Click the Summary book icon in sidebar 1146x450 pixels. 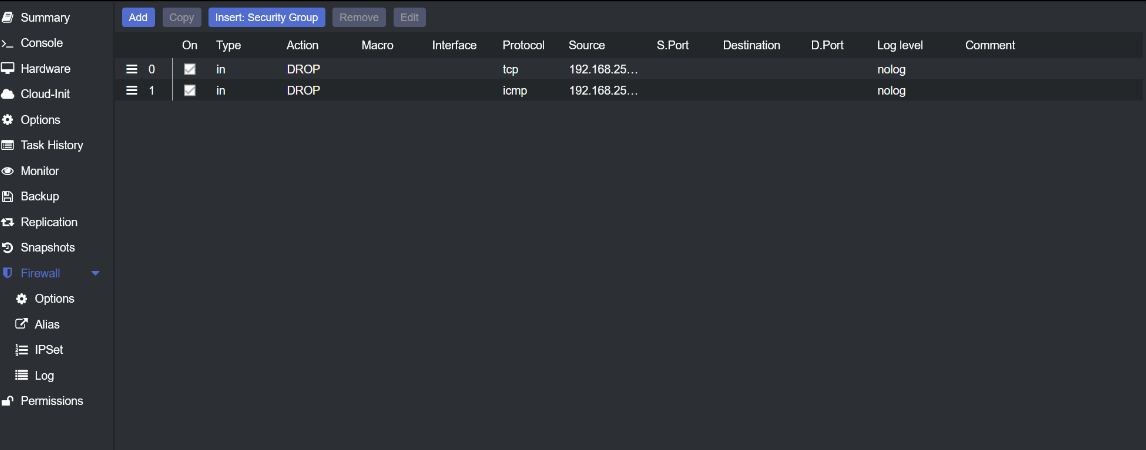(x=8, y=18)
